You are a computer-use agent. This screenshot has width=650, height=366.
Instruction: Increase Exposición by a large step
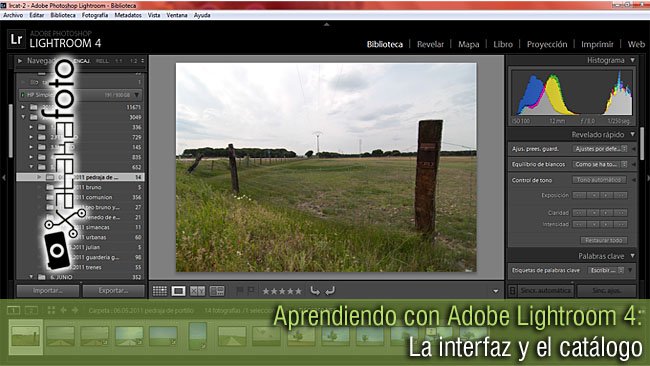click(621, 195)
